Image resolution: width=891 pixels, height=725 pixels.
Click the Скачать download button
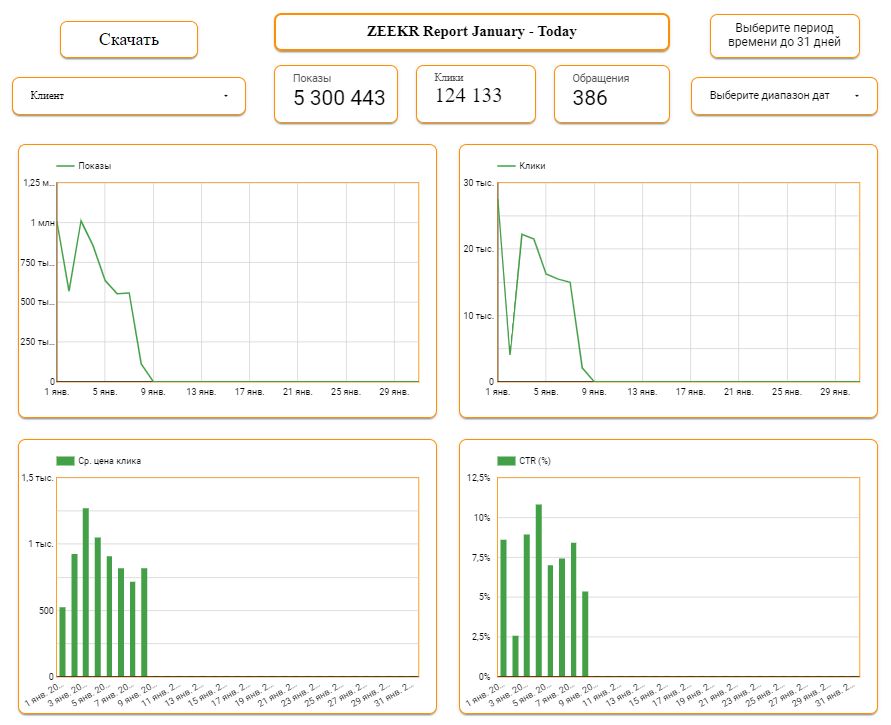pos(129,40)
